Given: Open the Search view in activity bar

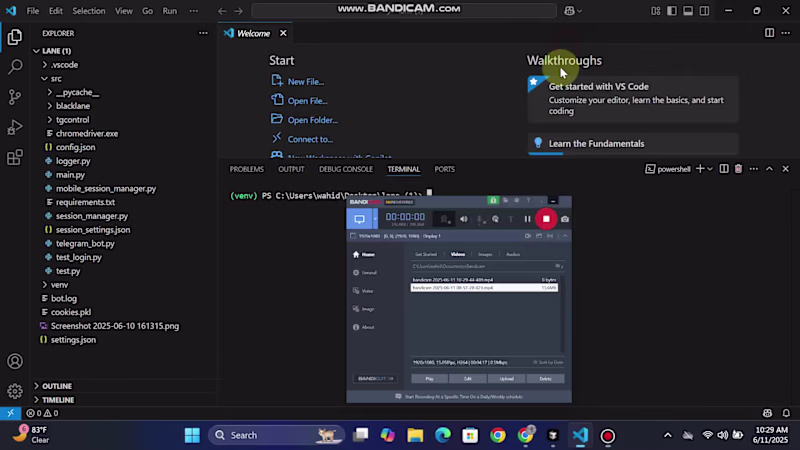Looking at the screenshot, I should [x=15, y=66].
